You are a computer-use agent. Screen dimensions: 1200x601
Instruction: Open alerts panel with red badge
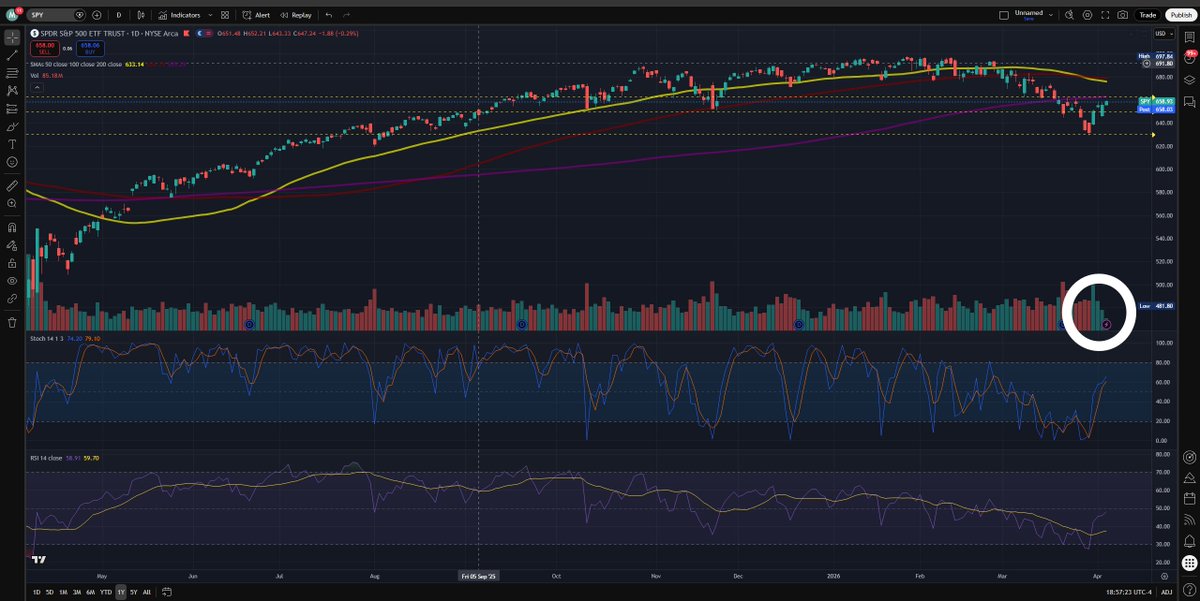click(1190, 58)
